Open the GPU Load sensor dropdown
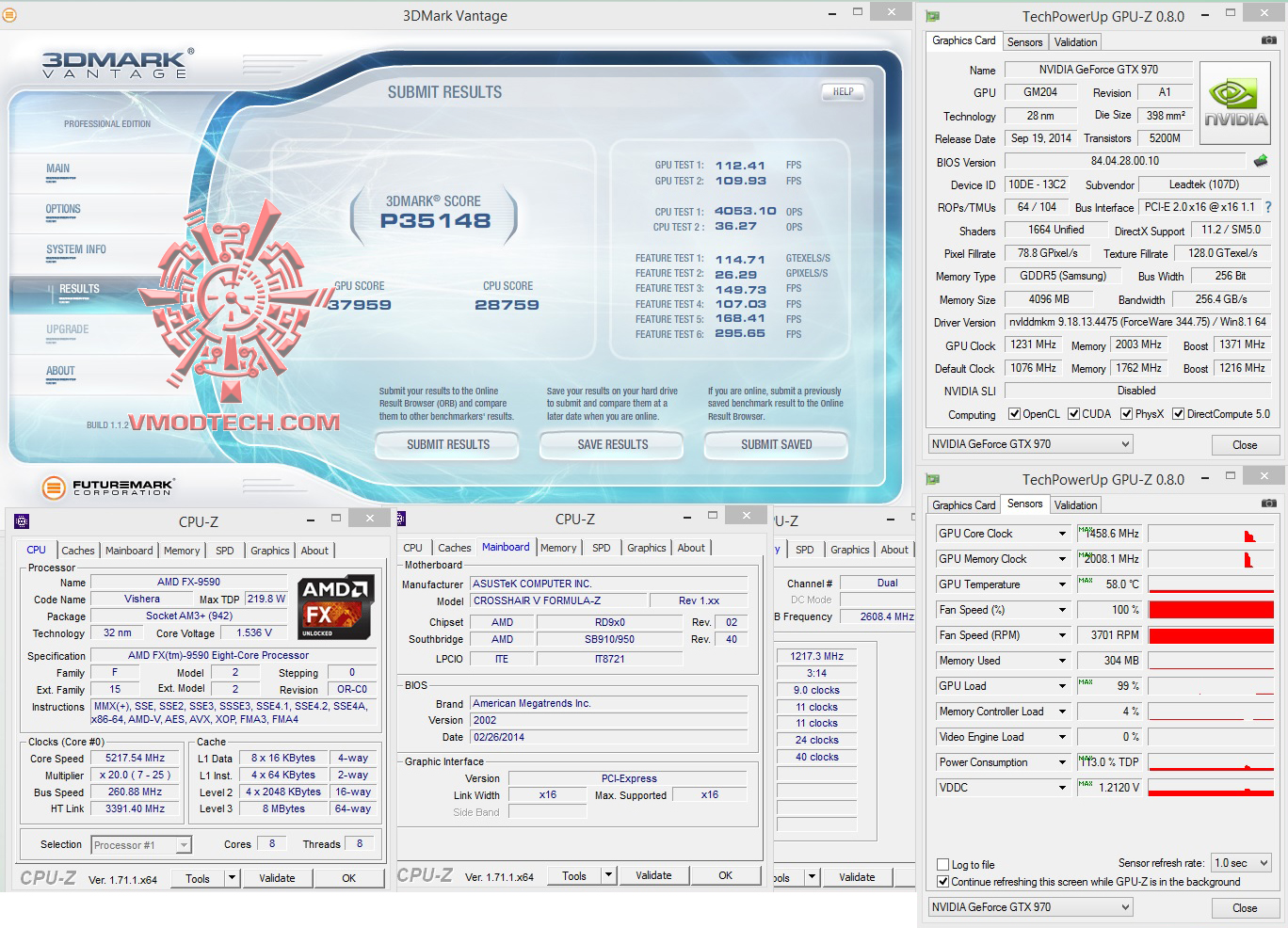Screen dimensions: 1288x928 [x=1062, y=686]
